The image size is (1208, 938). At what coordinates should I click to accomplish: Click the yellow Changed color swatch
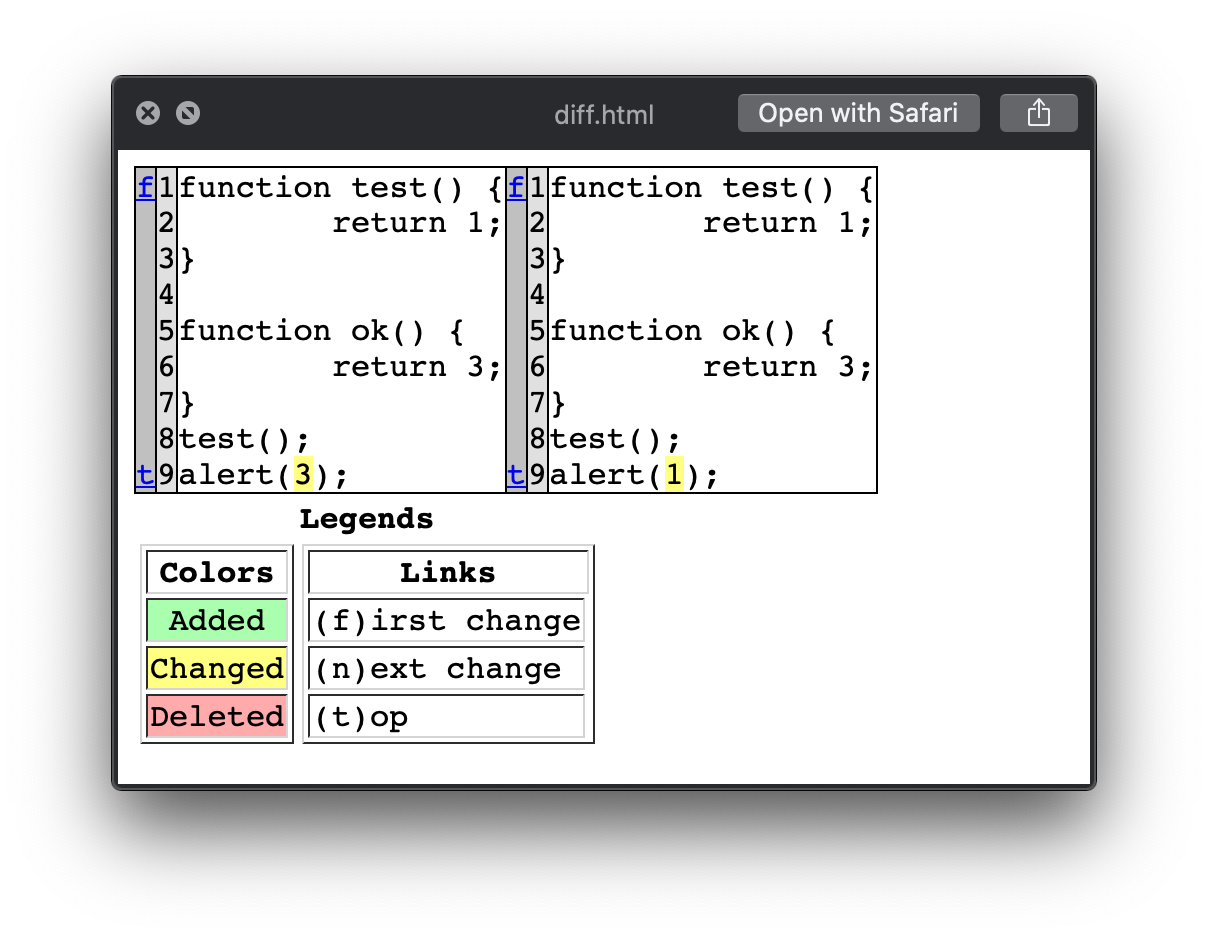[217, 668]
